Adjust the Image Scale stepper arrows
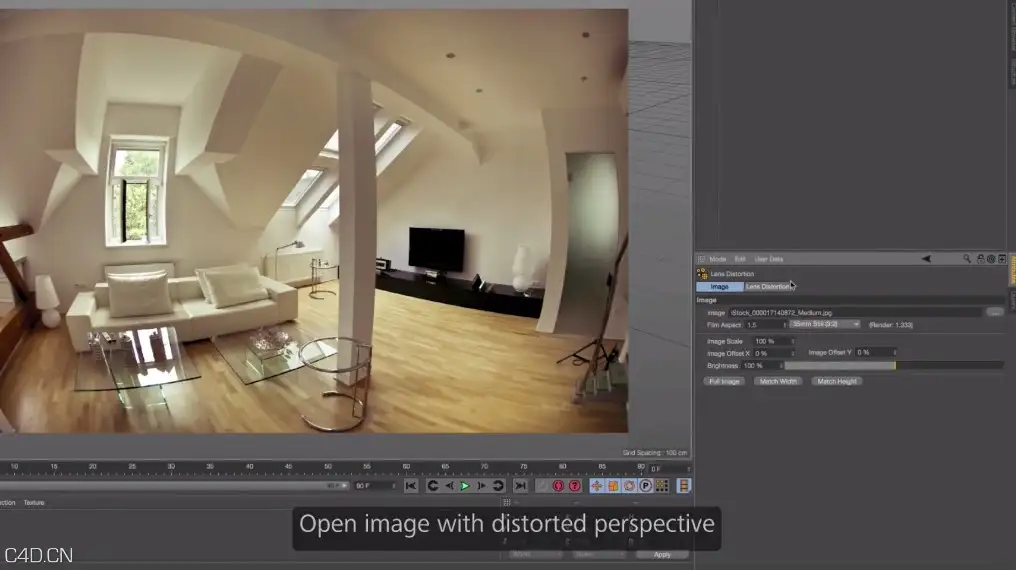The width and height of the screenshot is (1016, 570). tap(793, 341)
